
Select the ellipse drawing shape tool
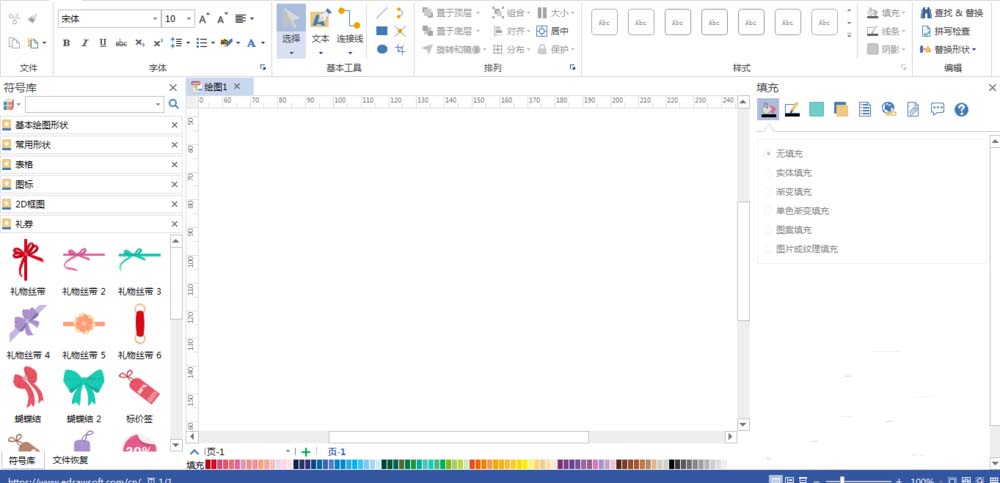pos(381,49)
